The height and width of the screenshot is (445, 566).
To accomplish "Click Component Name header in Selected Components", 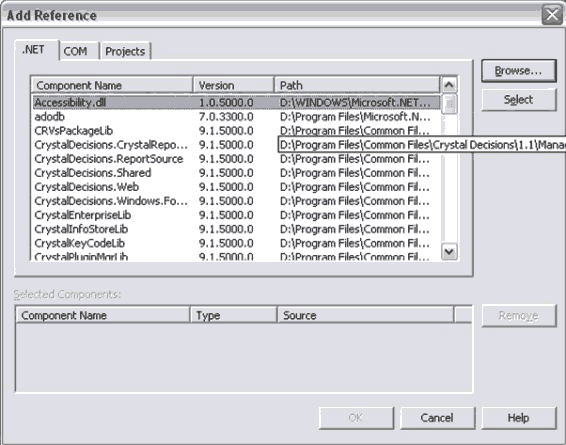I will coord(103,315).
